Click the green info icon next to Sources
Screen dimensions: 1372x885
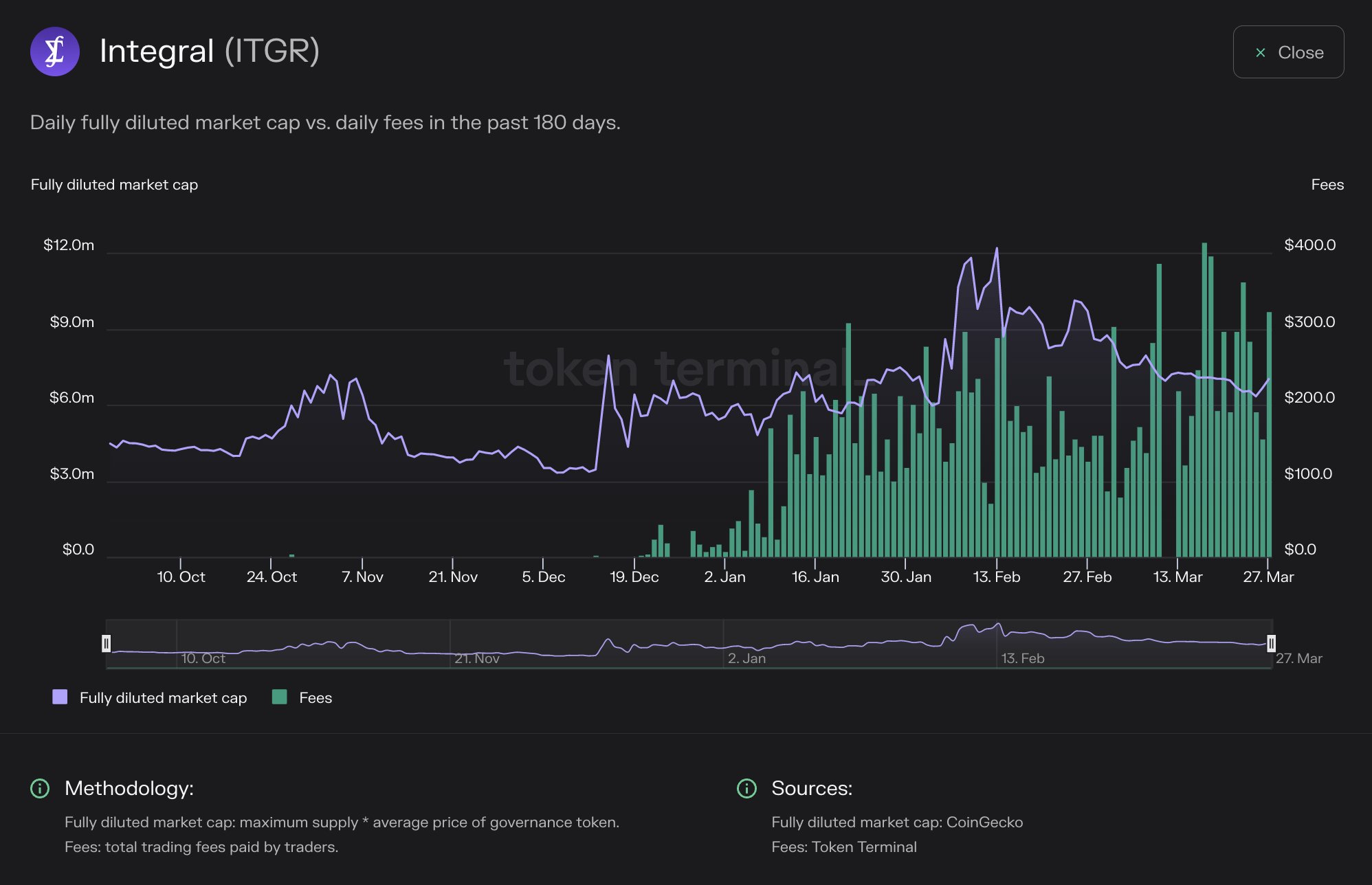point(746,789)
